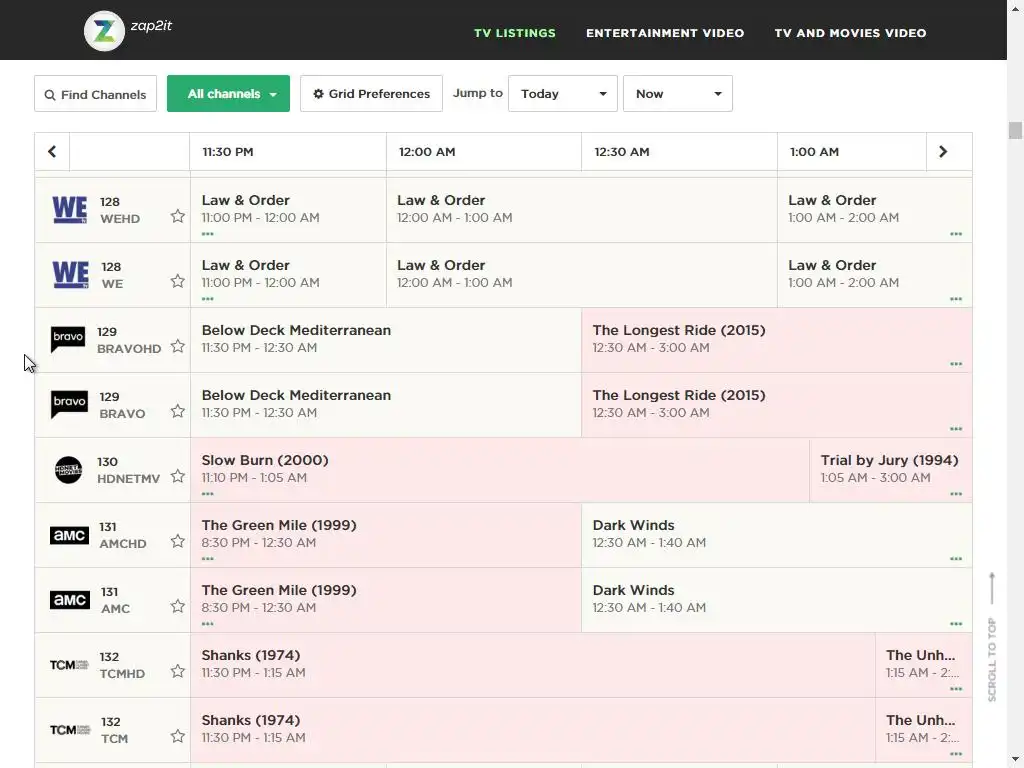The width and height of the screenshot is (1024, 768).
Task: Open BRAVO The Longest Ride (2015) listing
Action: [x=776, y=405]
